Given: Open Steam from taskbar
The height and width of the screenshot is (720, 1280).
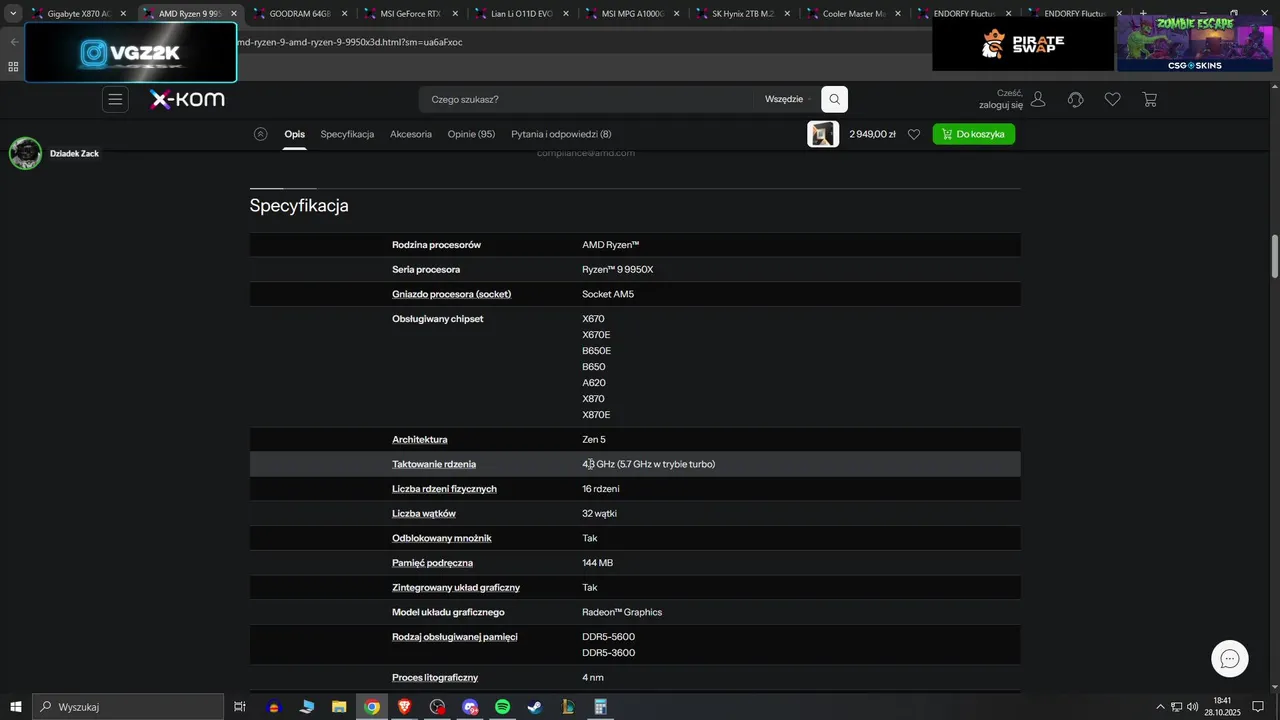Looking at the screenshot, I should point(535,707).
